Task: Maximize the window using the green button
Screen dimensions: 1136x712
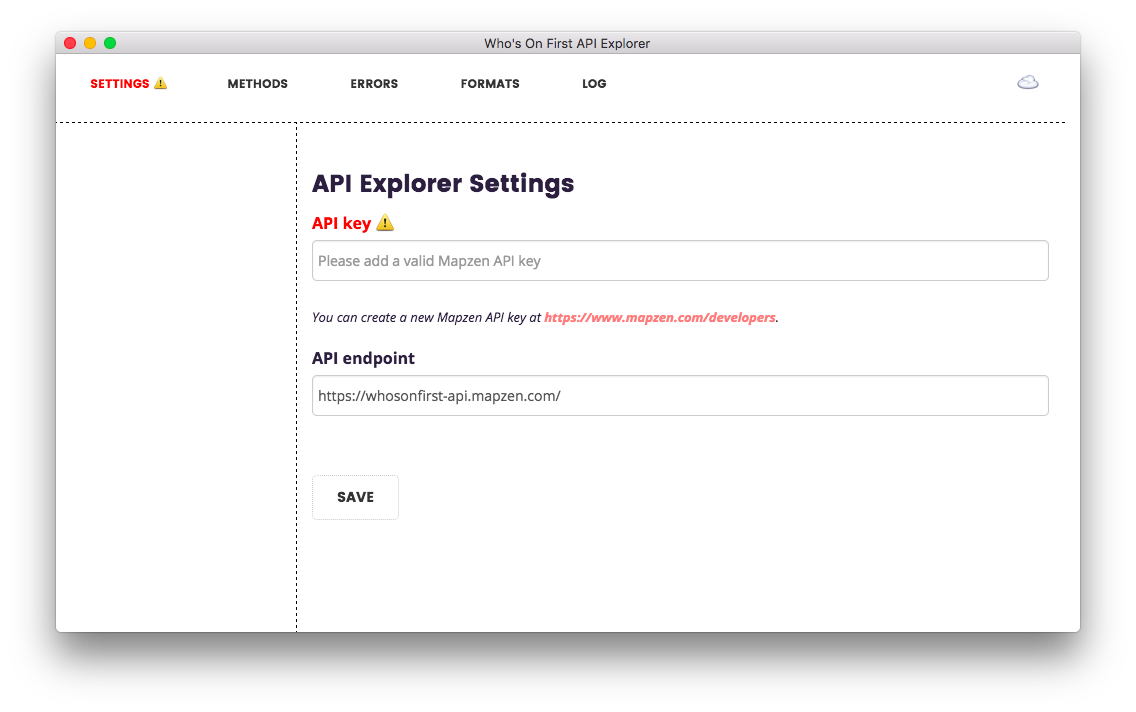Action: point(110,43)
